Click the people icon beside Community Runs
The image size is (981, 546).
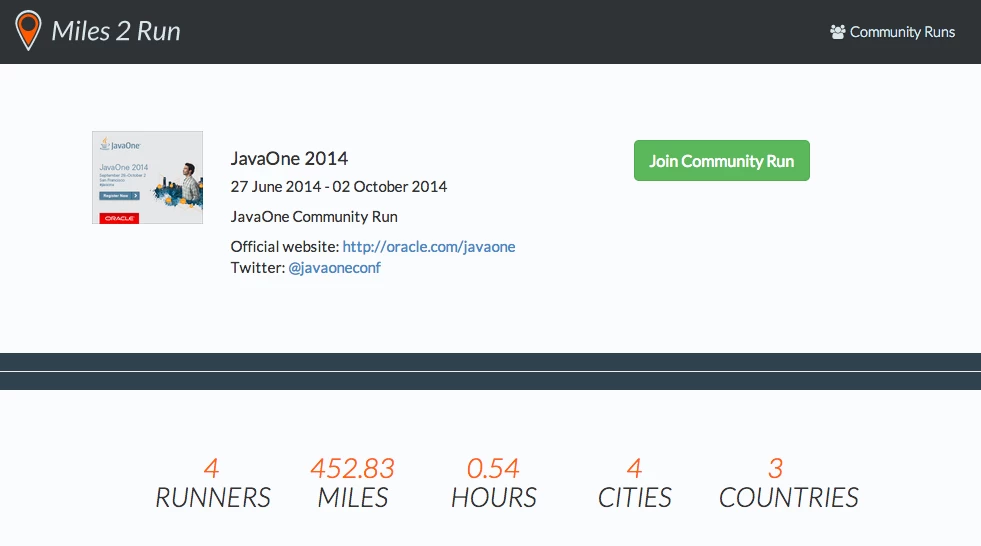click(x=837, y=32)
